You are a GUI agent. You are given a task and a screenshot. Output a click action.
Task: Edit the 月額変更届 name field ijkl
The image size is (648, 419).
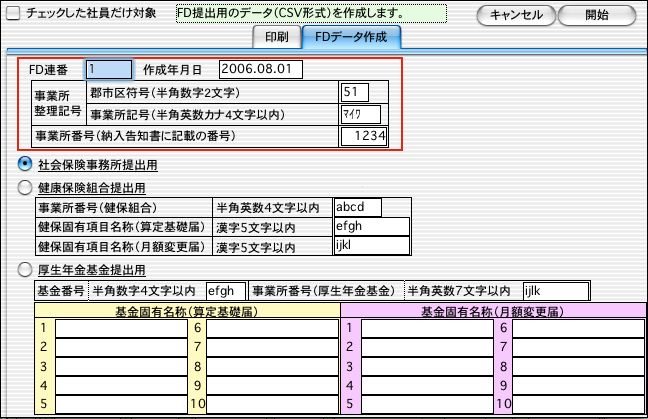click(372, 245)
